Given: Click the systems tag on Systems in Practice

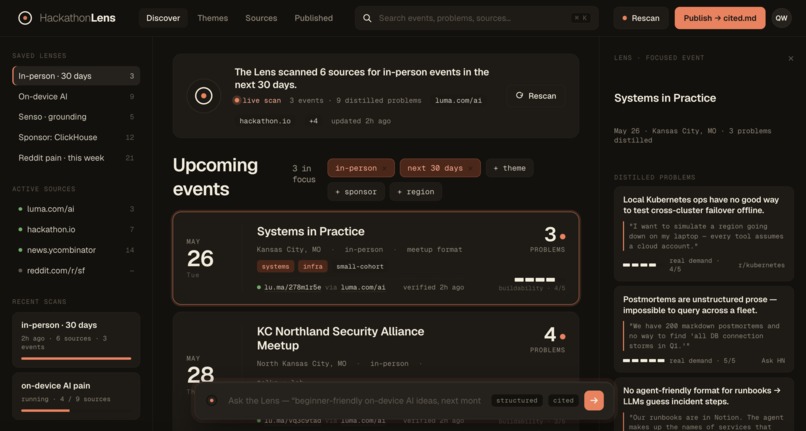Looking at the screenshot, I should [x=276, y=266].
